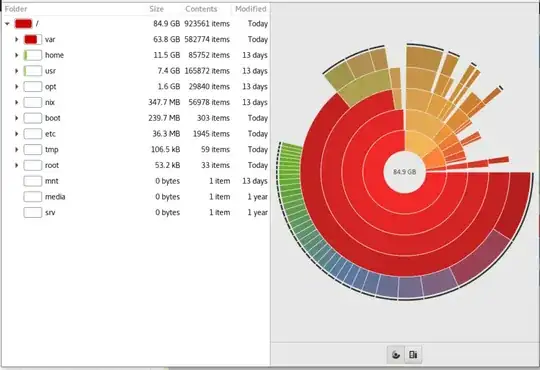Expand the usr folder tree
Viewport: 540px width, 370px height.
16,71
